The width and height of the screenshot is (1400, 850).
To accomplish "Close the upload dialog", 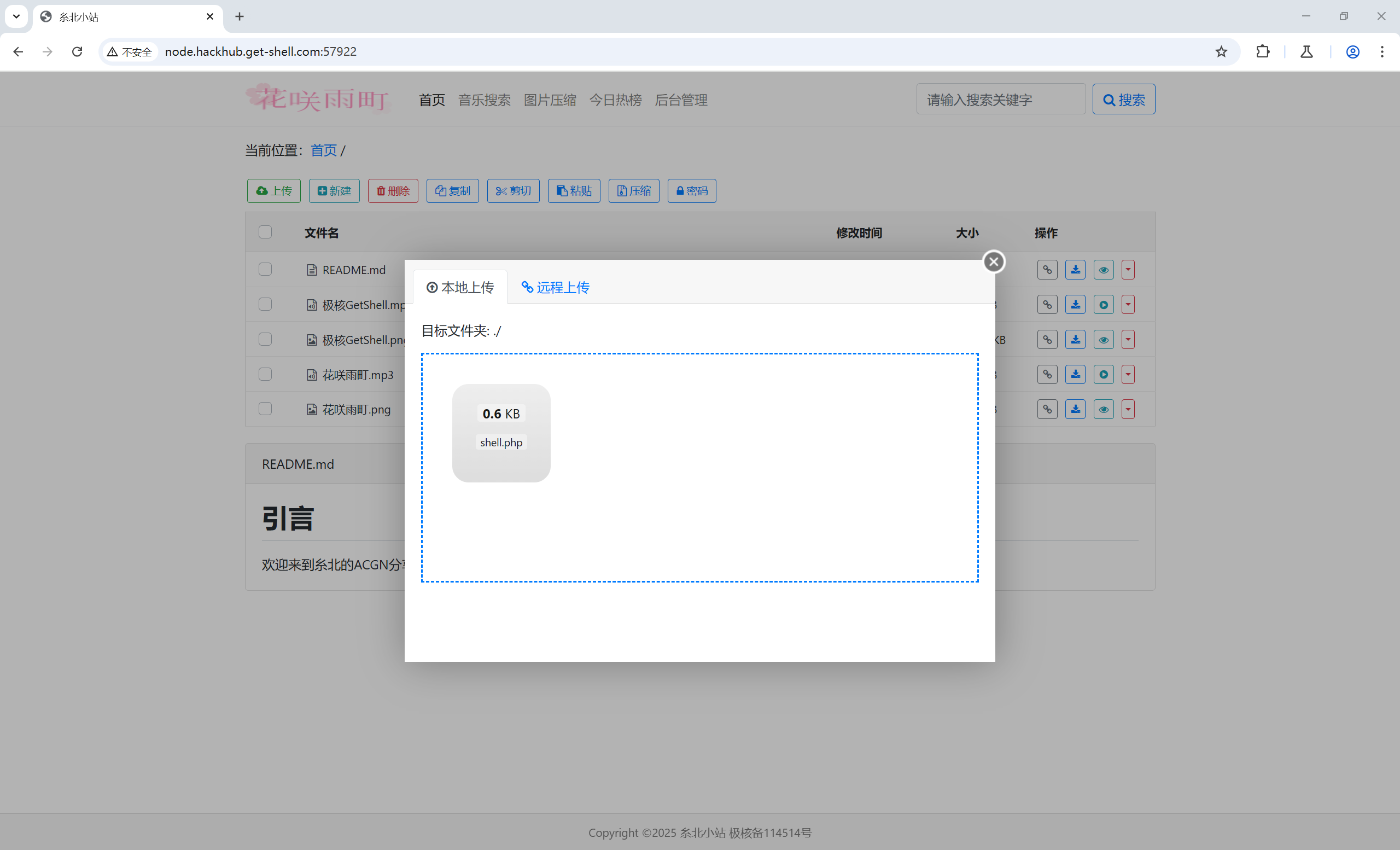I will click(993, 261).
